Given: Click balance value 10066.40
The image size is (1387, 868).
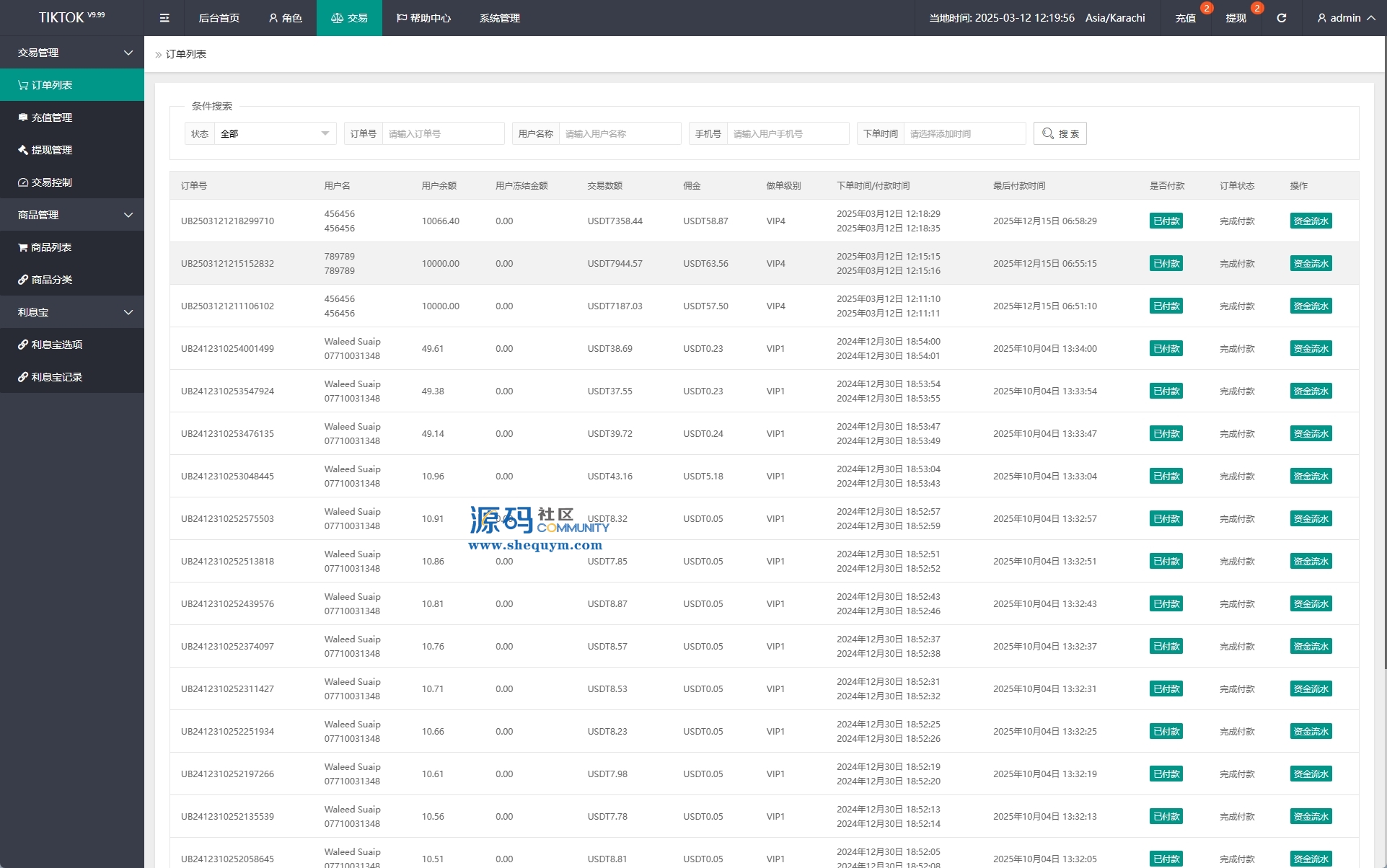Looking at the screenshot, I should point(440,221).
